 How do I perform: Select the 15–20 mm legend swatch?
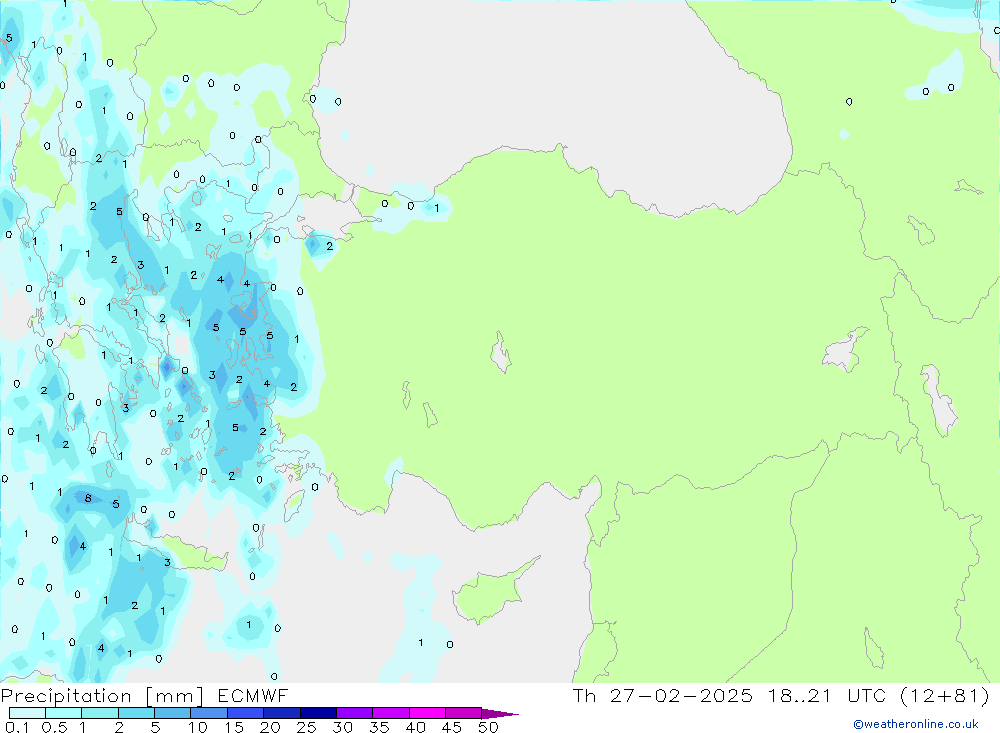pyautogui.click(x=245, y=713)
